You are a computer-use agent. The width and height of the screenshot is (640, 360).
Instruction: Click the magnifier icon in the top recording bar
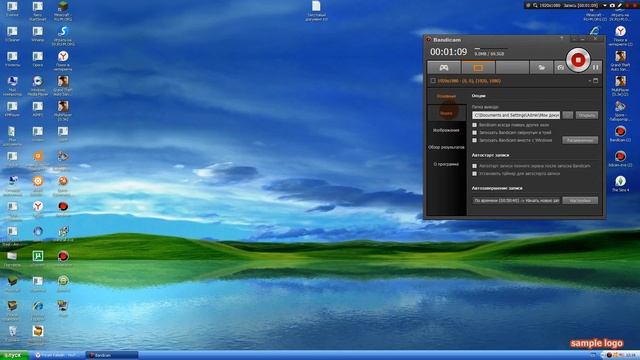535,5
